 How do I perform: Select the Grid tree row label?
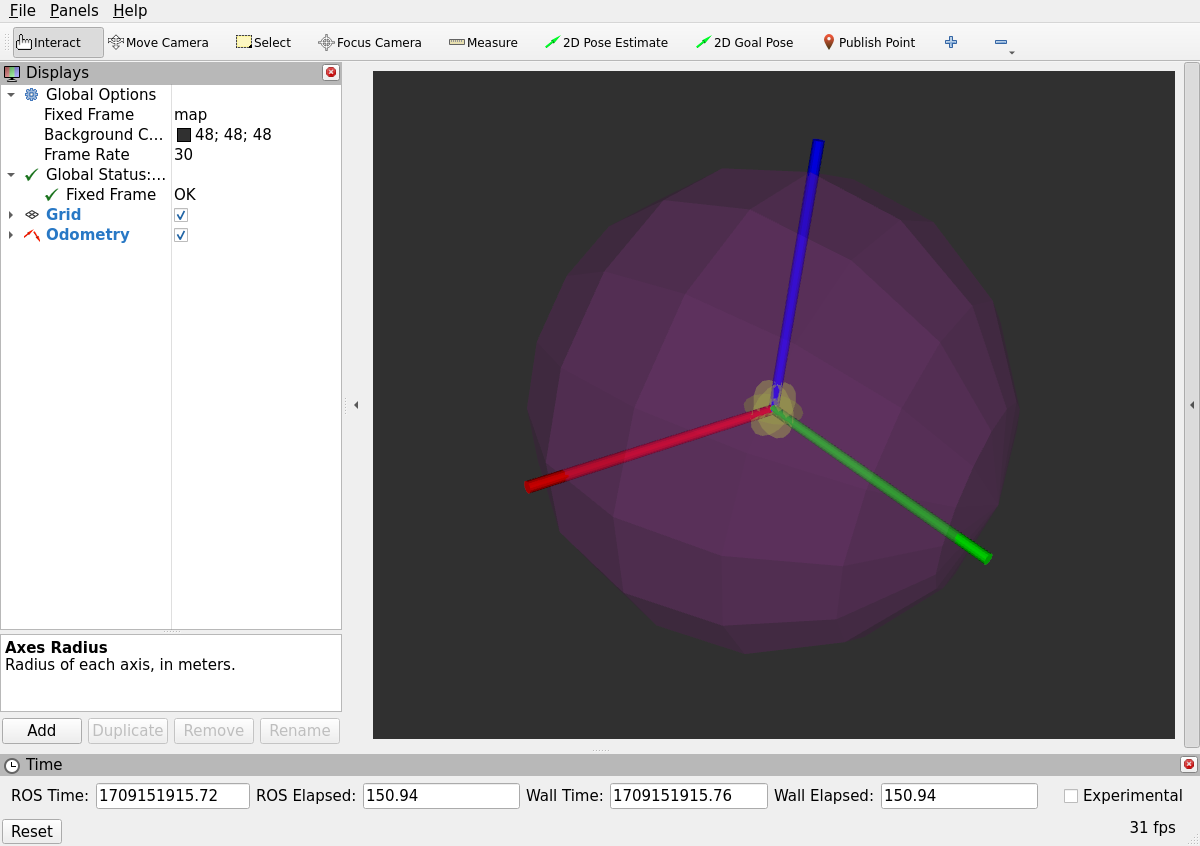coord(63,214)
